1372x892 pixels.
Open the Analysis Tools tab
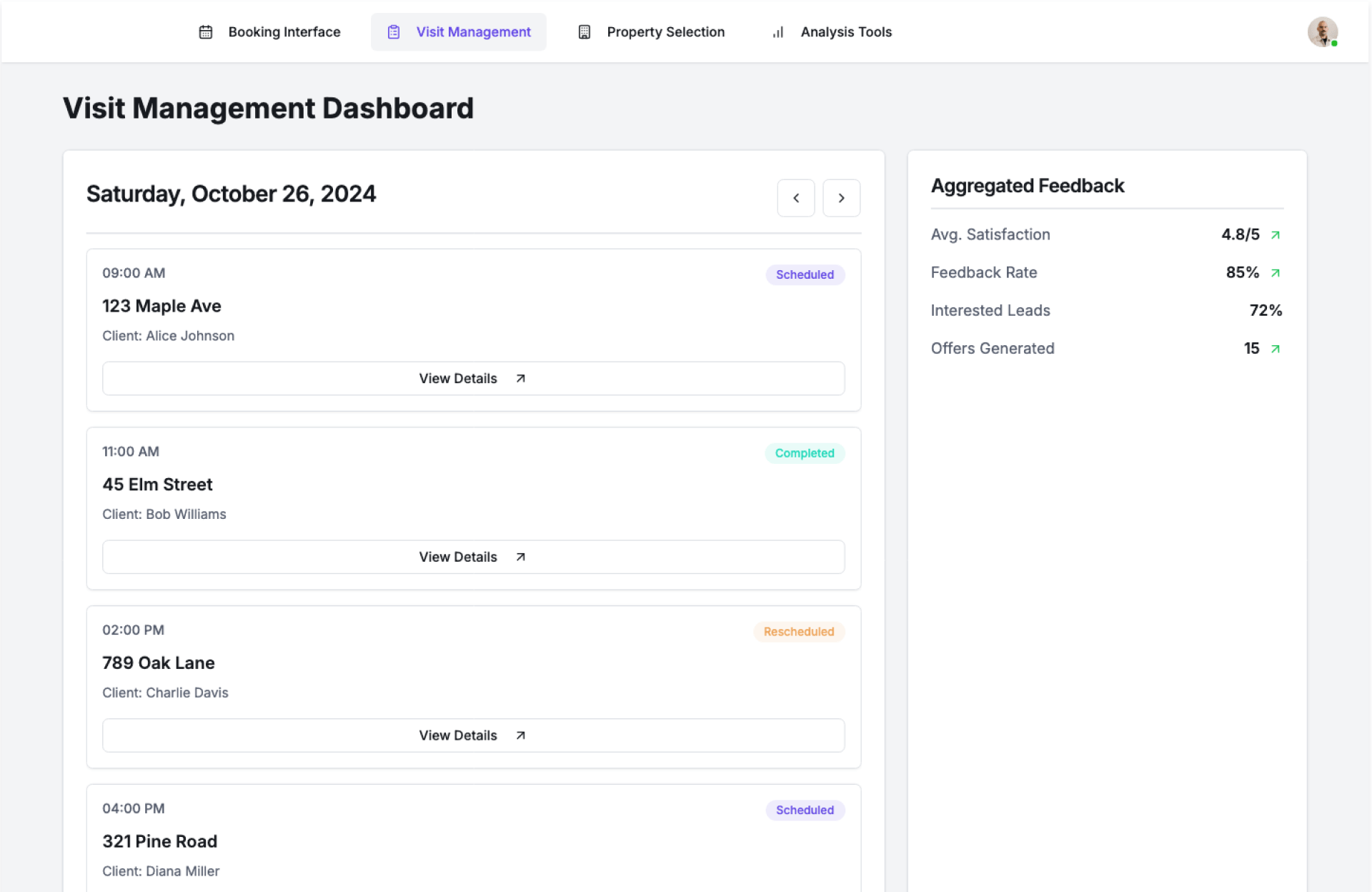click(x=846, y=32)
